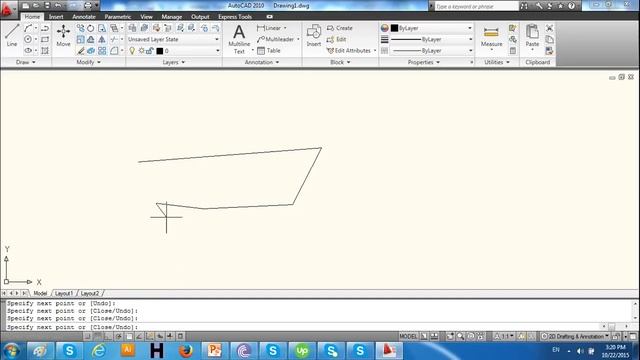
Task: Open Internet Explorer from taskbar
Action: point(98,351)
